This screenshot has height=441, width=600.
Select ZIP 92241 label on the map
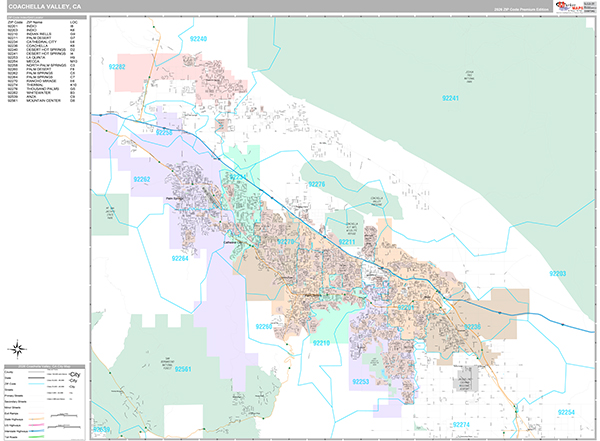450,98
